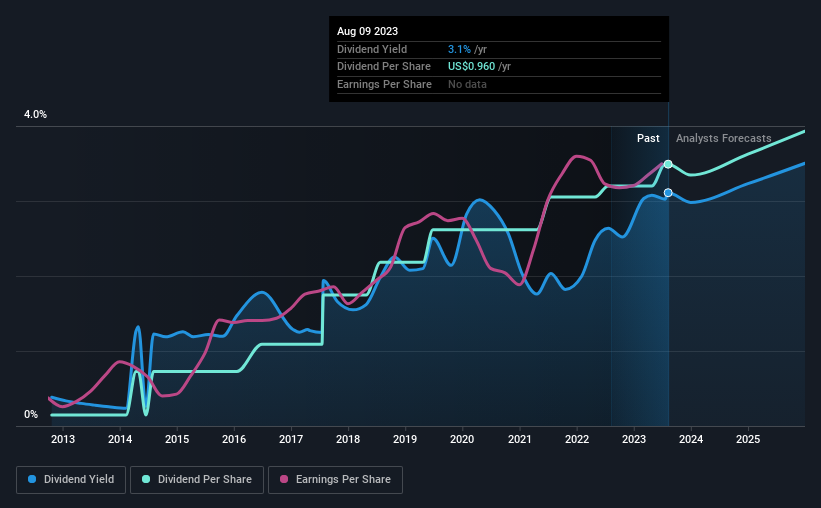This screenshot has height=508, width=821.
Task: Click the 2021 x-axis label
Action: tap(519, 439)
